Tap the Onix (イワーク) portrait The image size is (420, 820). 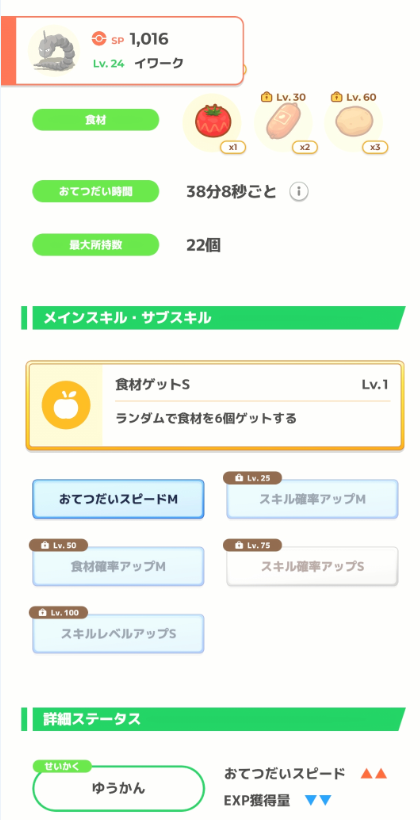pos(54,51)
